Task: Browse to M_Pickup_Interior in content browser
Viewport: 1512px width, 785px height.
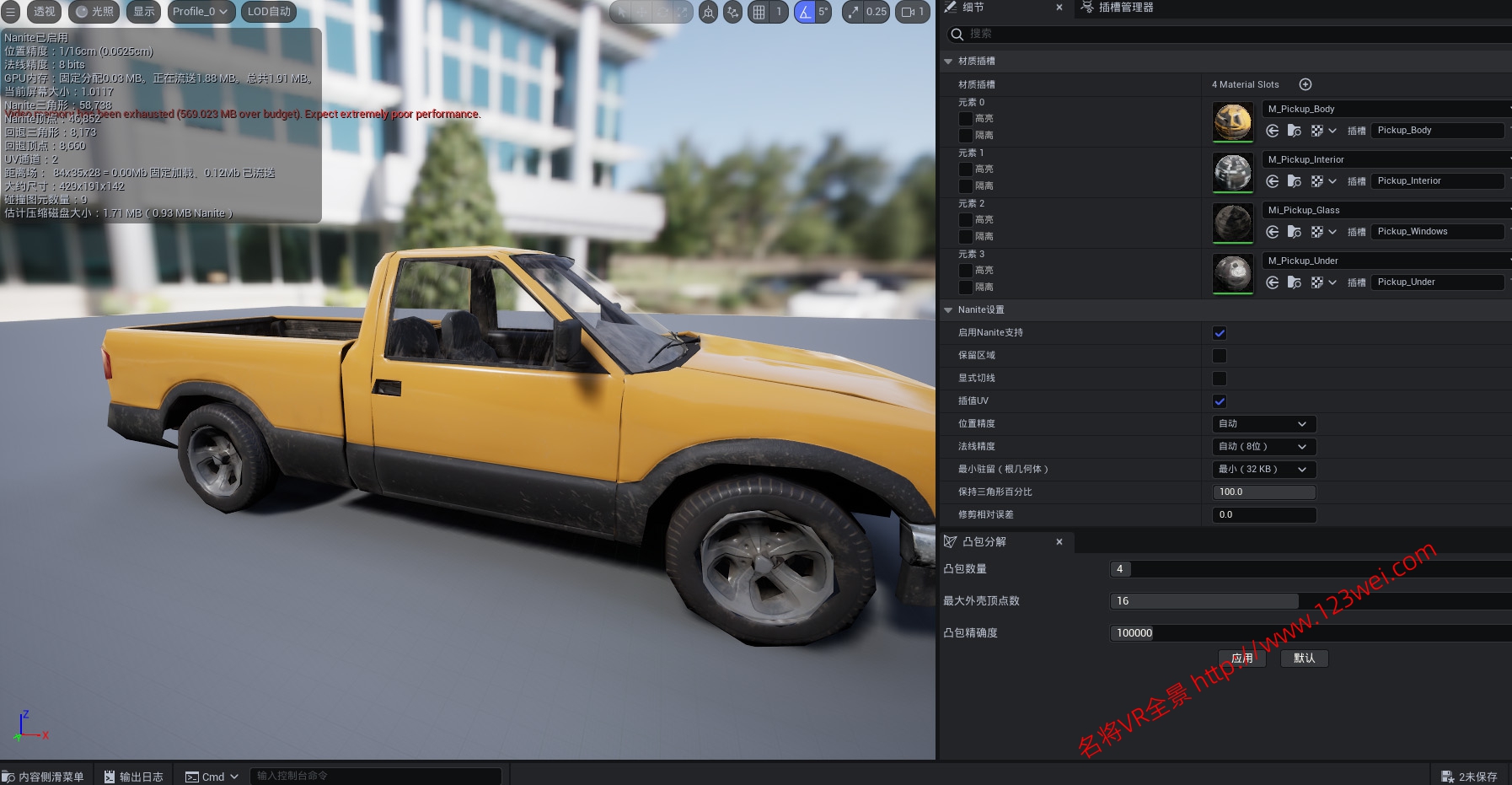Action: (1295, 181)
